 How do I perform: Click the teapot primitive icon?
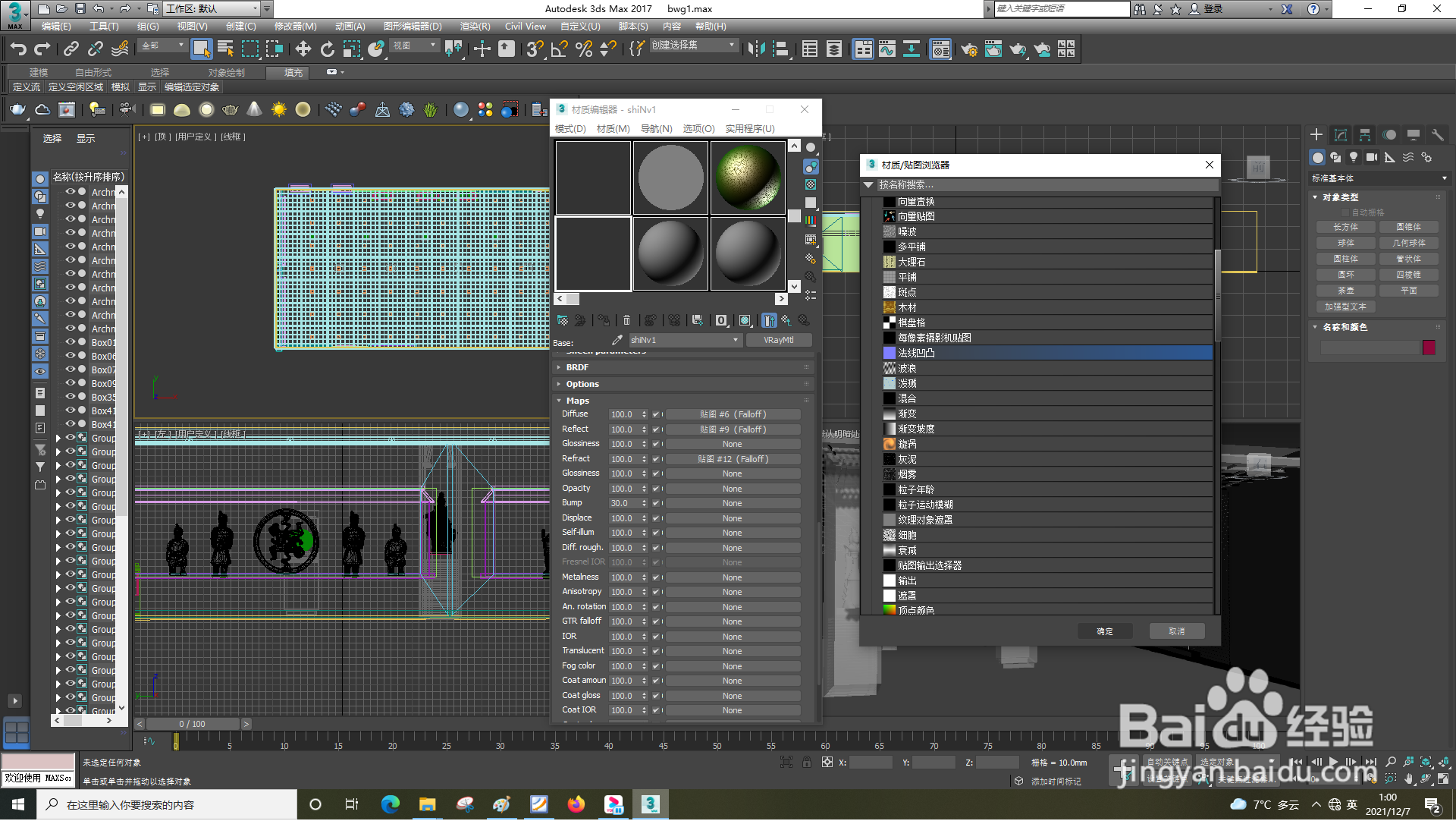pyautogui.click(x=17, y=110)
